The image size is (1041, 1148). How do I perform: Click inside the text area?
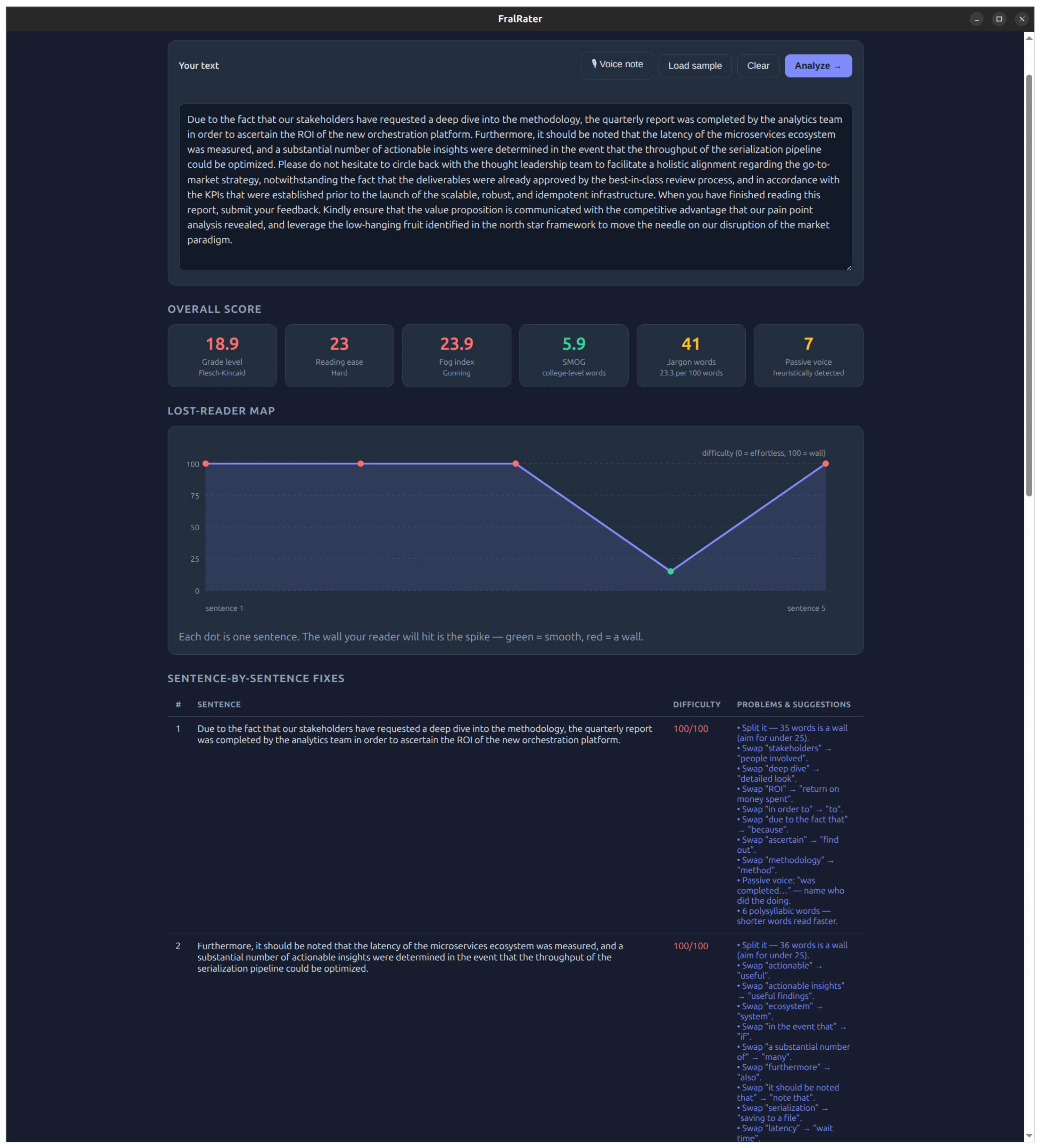pos(515,187)
